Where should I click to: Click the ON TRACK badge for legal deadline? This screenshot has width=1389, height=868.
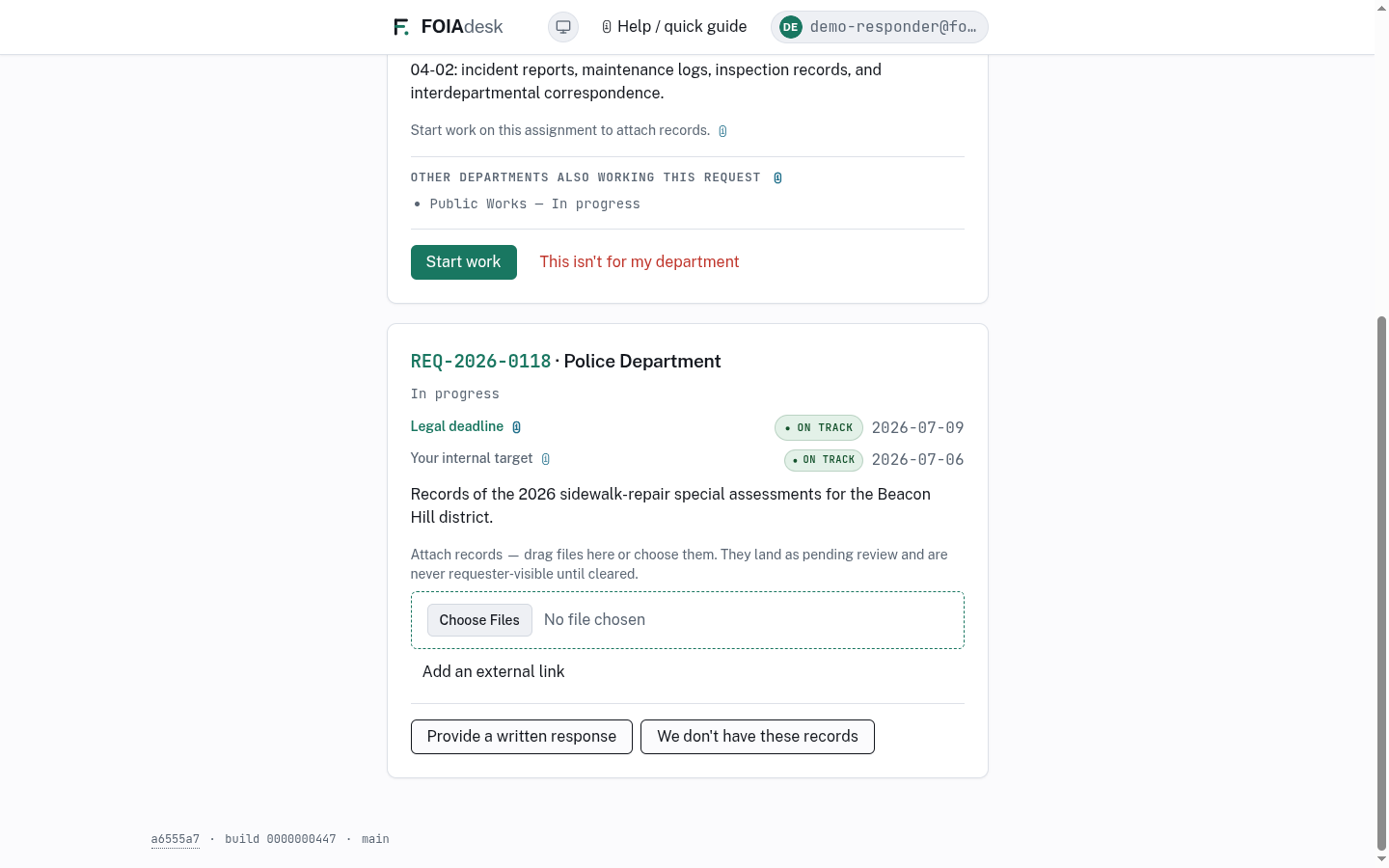(x=819, y=427)
